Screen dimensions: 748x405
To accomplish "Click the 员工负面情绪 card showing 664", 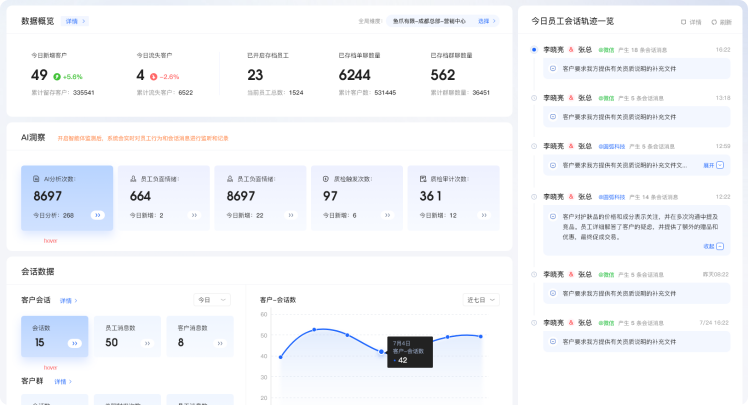I will (163, 198).
